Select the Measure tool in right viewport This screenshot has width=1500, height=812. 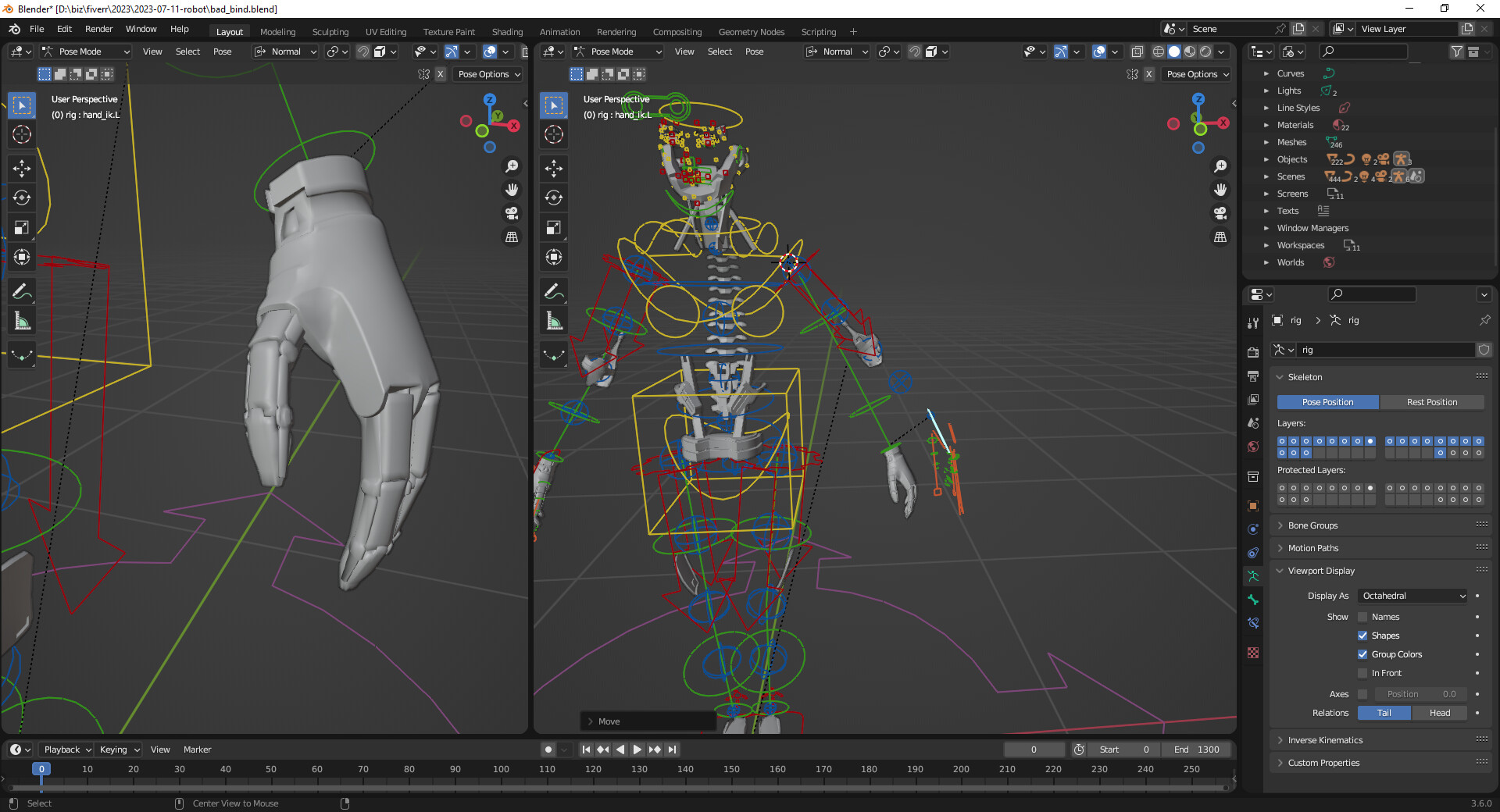click(554, 321)
